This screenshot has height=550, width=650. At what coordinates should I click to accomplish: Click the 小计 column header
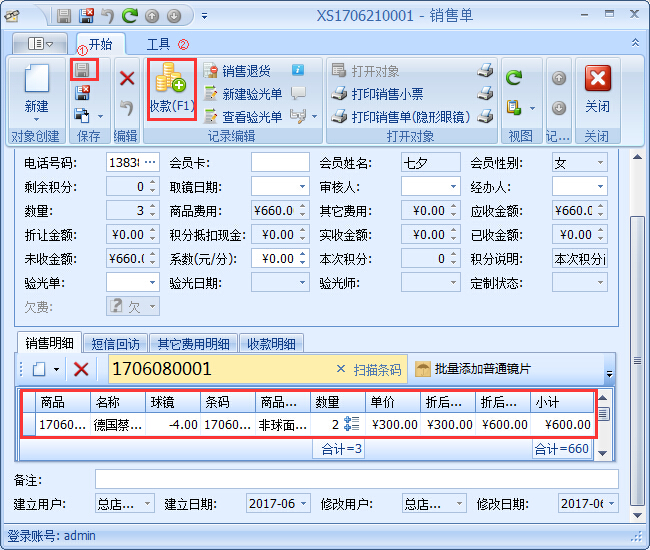tap(562, 402)
